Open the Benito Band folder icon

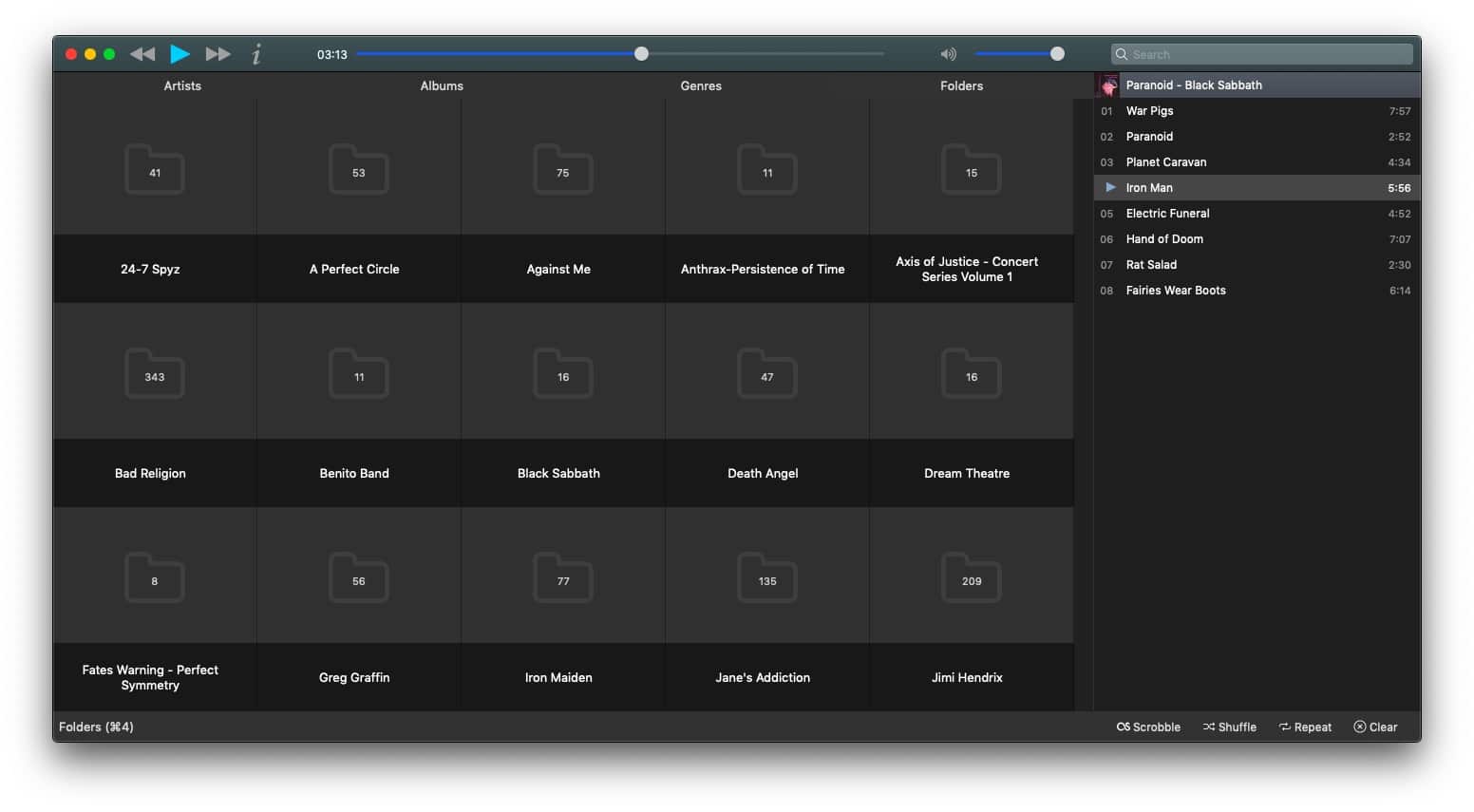(359, 374)
